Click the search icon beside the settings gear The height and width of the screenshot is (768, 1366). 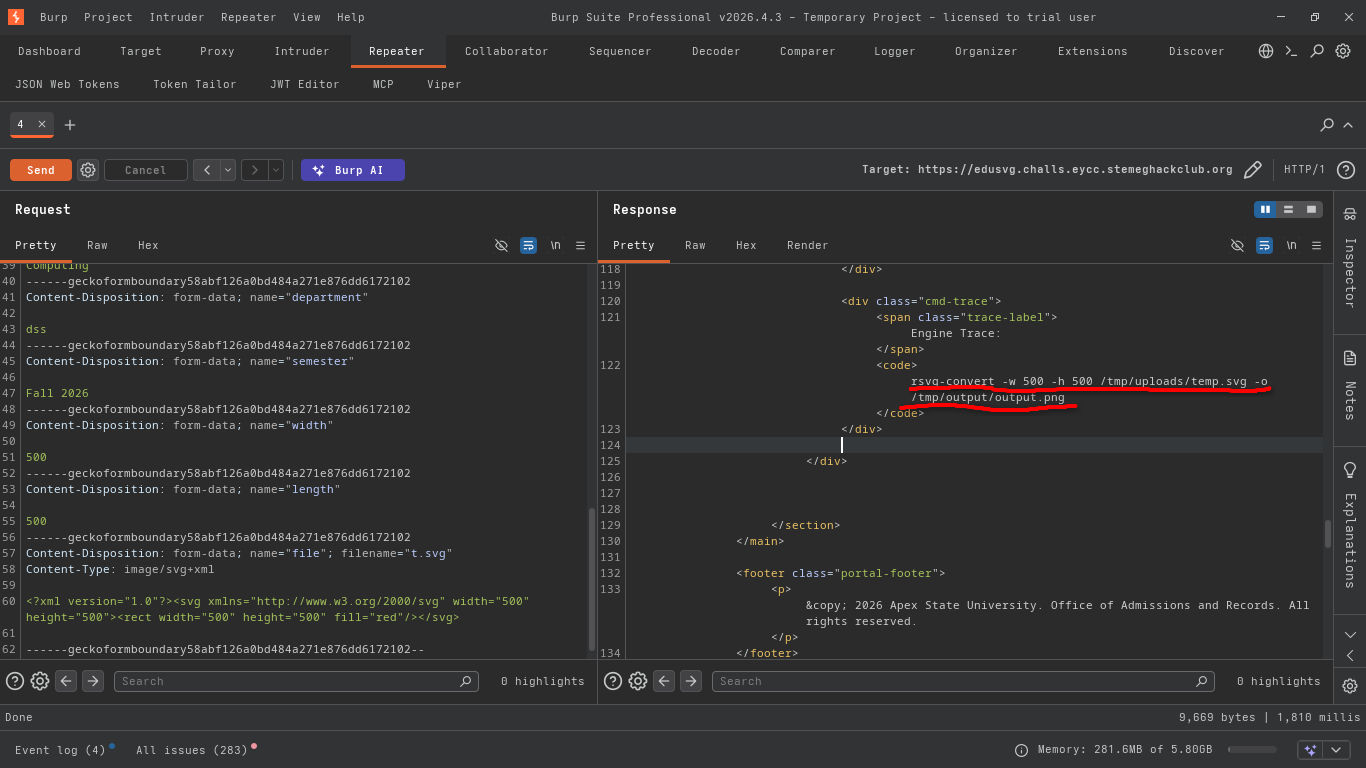click(1317, 51)
